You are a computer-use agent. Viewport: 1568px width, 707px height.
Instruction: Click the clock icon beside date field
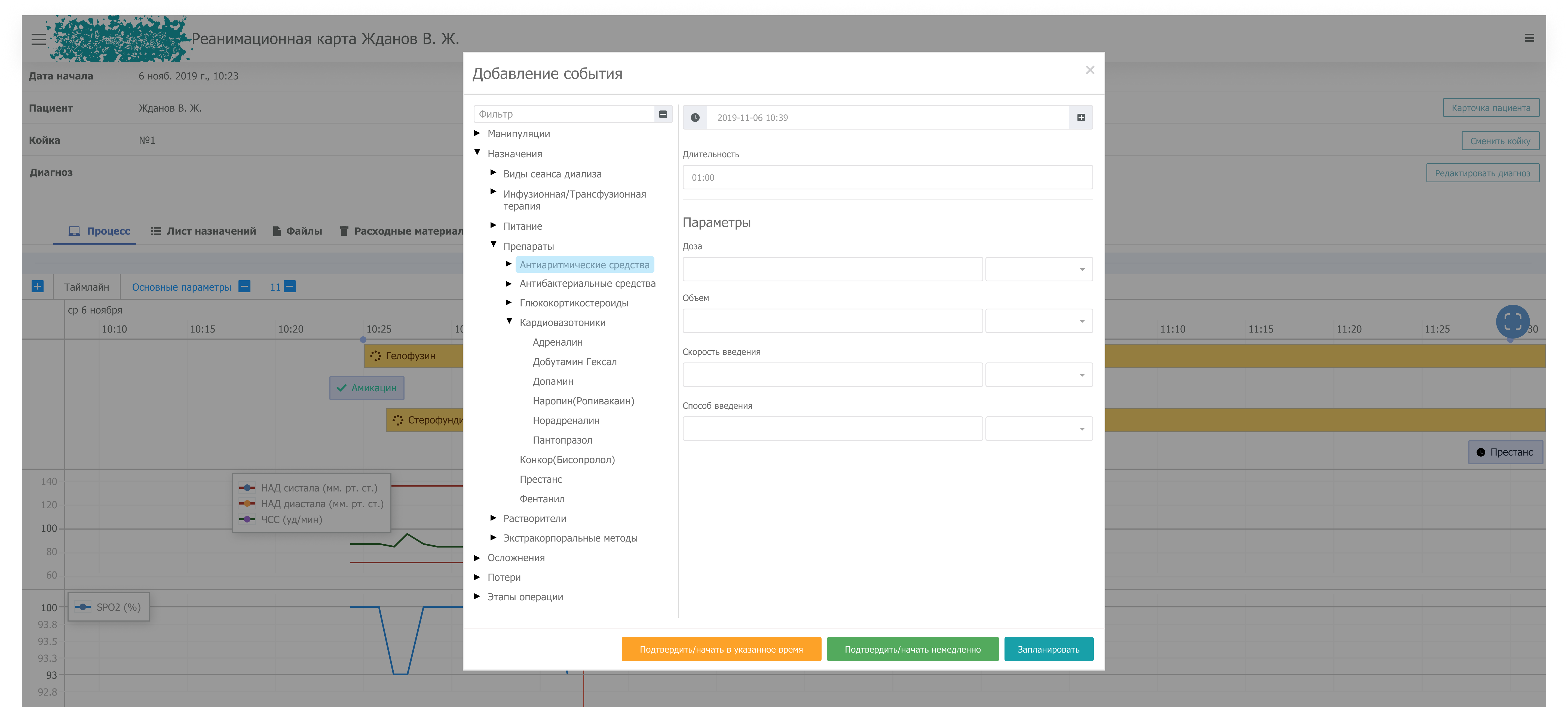coord(695,118)
